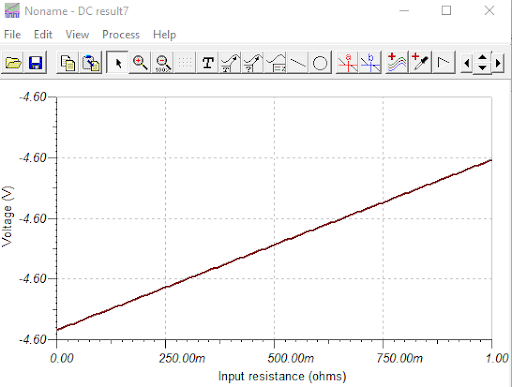The image size is (512, 387).
Task: Open the View menu
Action: tap(77, 34)
